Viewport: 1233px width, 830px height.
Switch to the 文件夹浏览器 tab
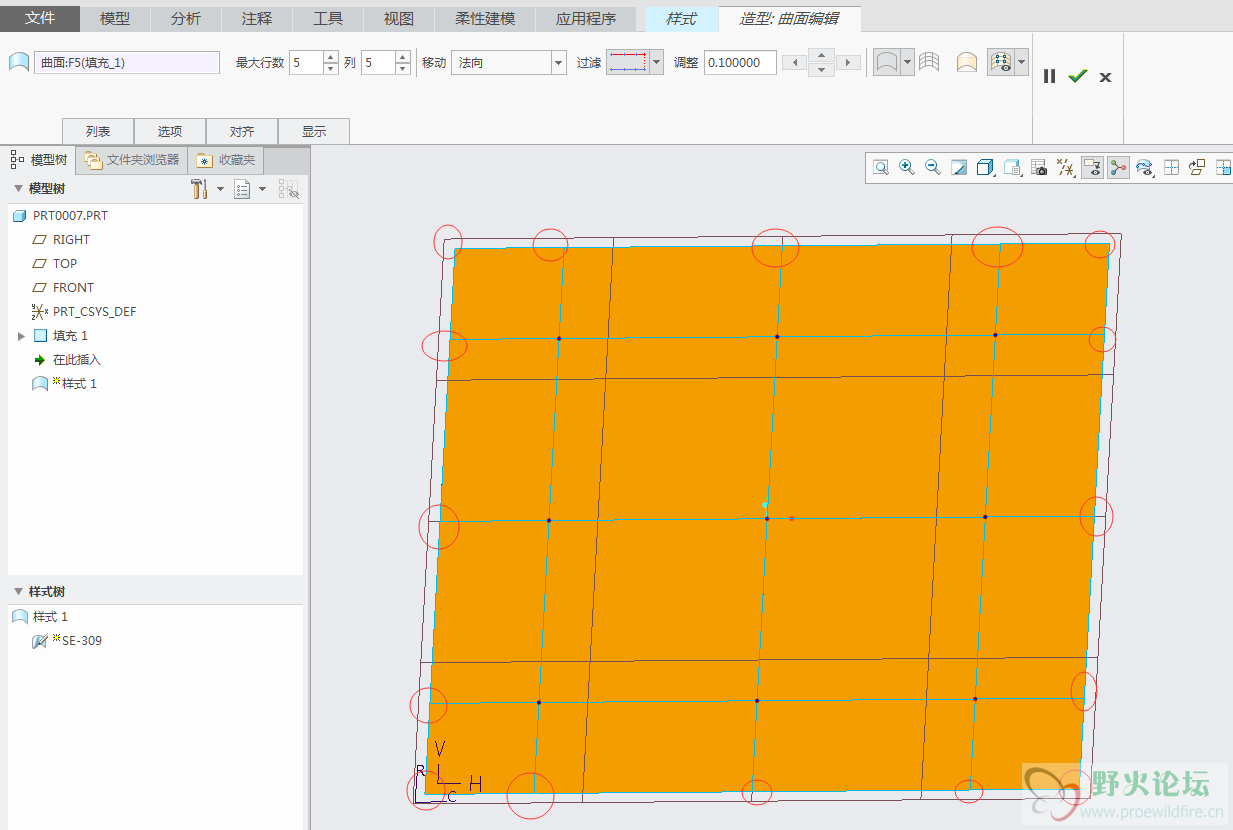tap(133, 160)
